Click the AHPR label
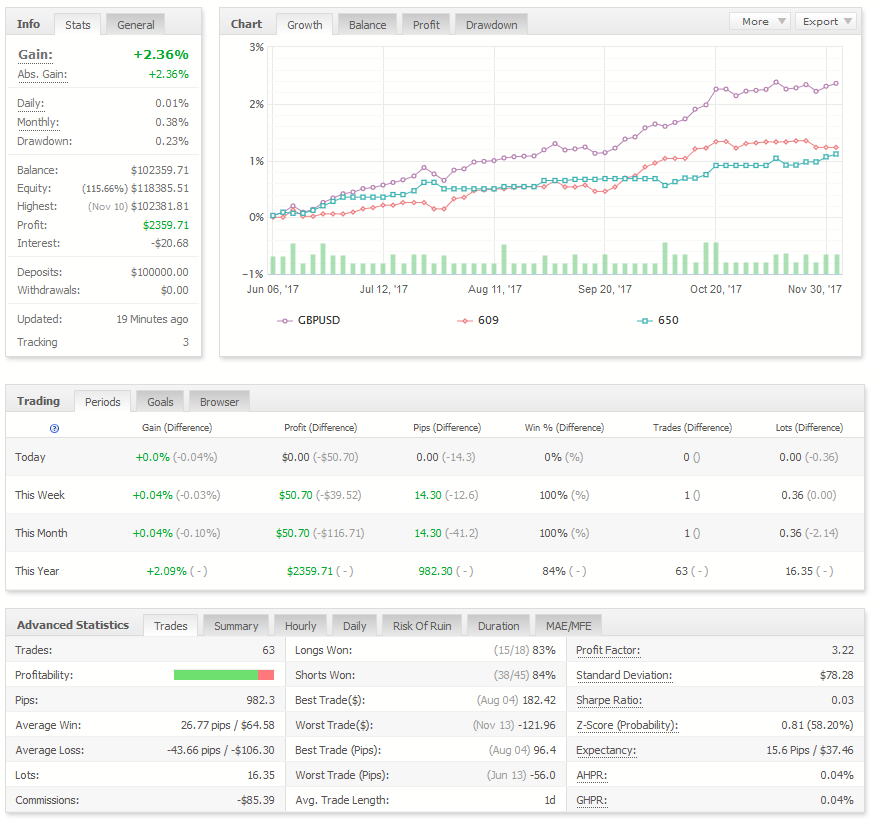The height and width of the screenshot is (821, 872). coord(592,775)
